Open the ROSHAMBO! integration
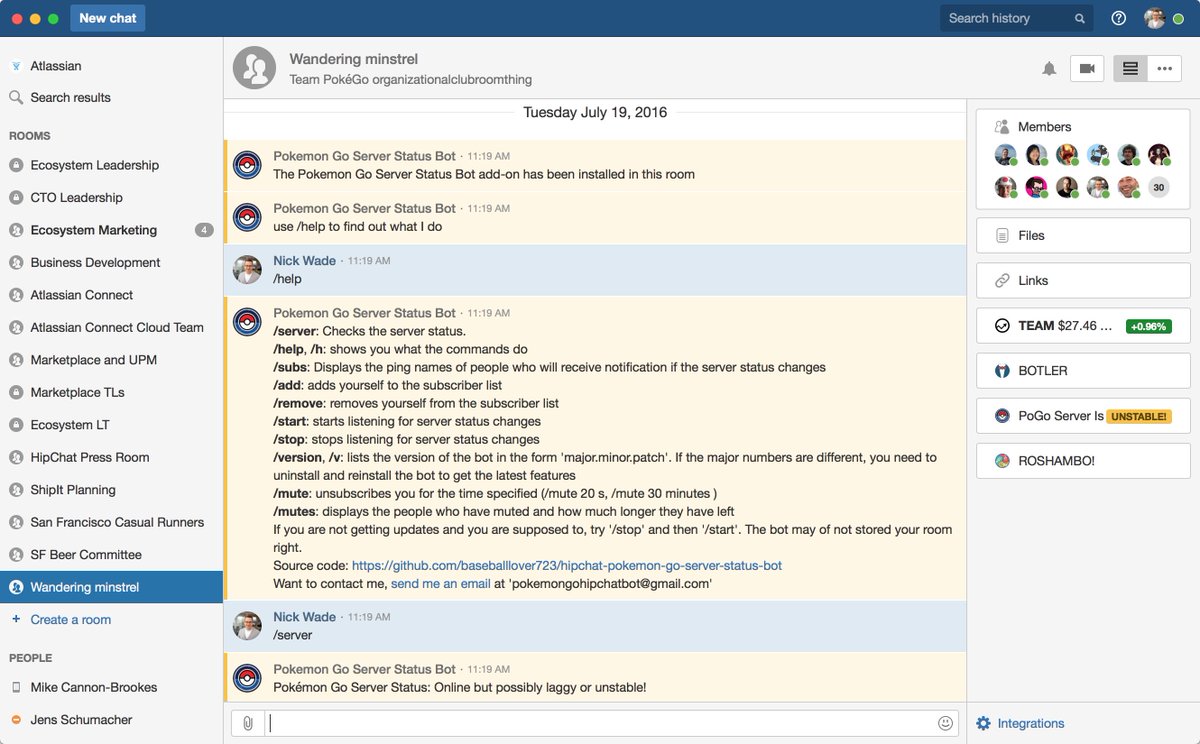Image resolution: width=1200 pixels, height=744 pixels. coord(1083,461)
